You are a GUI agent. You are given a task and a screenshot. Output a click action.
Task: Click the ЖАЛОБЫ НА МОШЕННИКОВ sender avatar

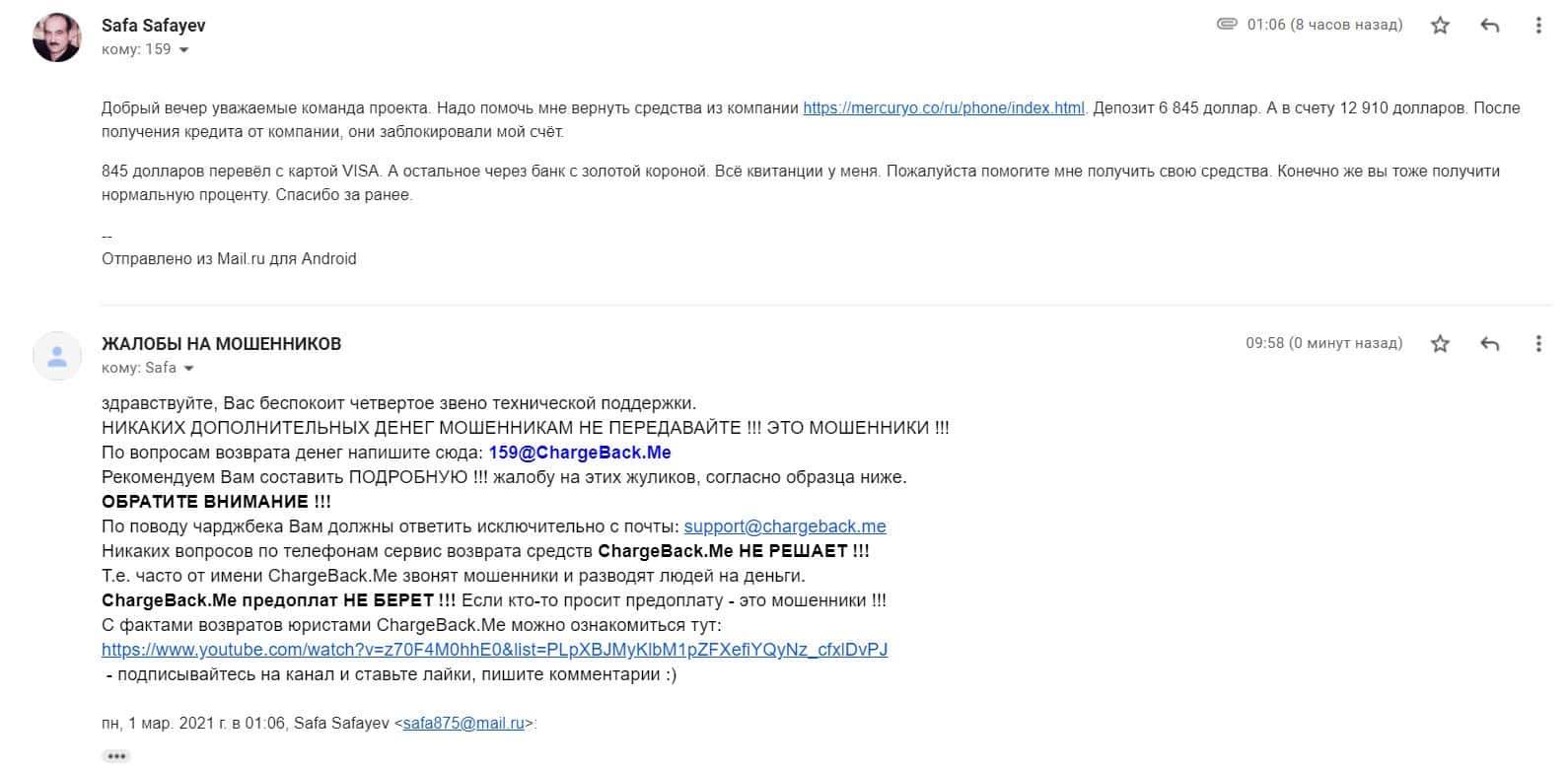pyautogui.click(x=57, y=356)
